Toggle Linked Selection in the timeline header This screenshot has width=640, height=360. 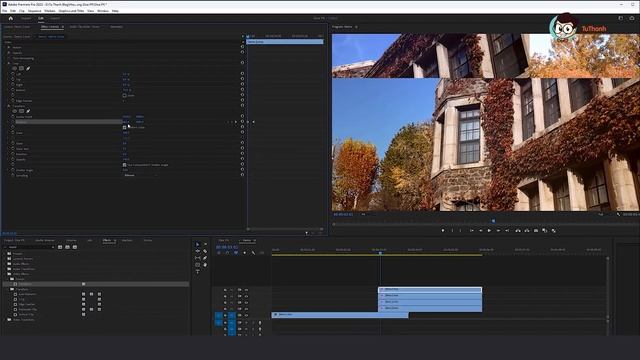[x=236, y=253]
